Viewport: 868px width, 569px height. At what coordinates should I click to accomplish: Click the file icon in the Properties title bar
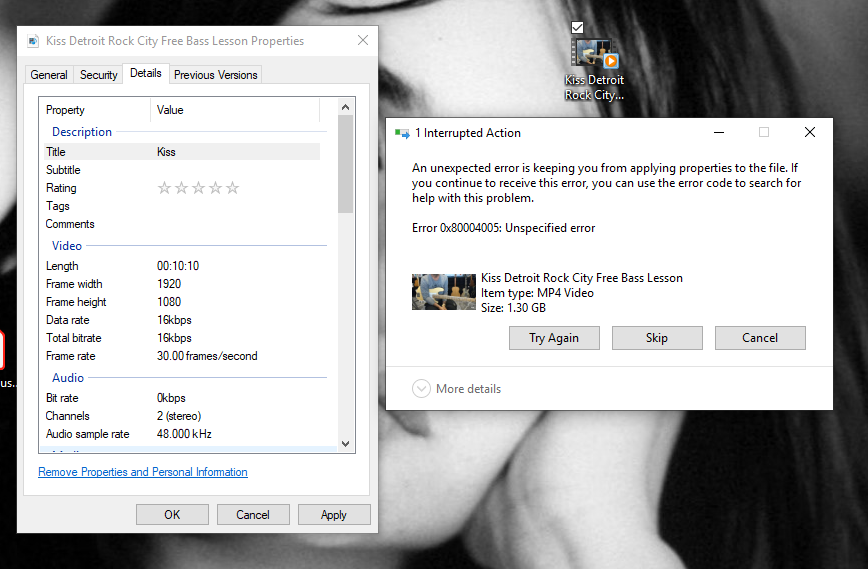click(x=33, y=41)
